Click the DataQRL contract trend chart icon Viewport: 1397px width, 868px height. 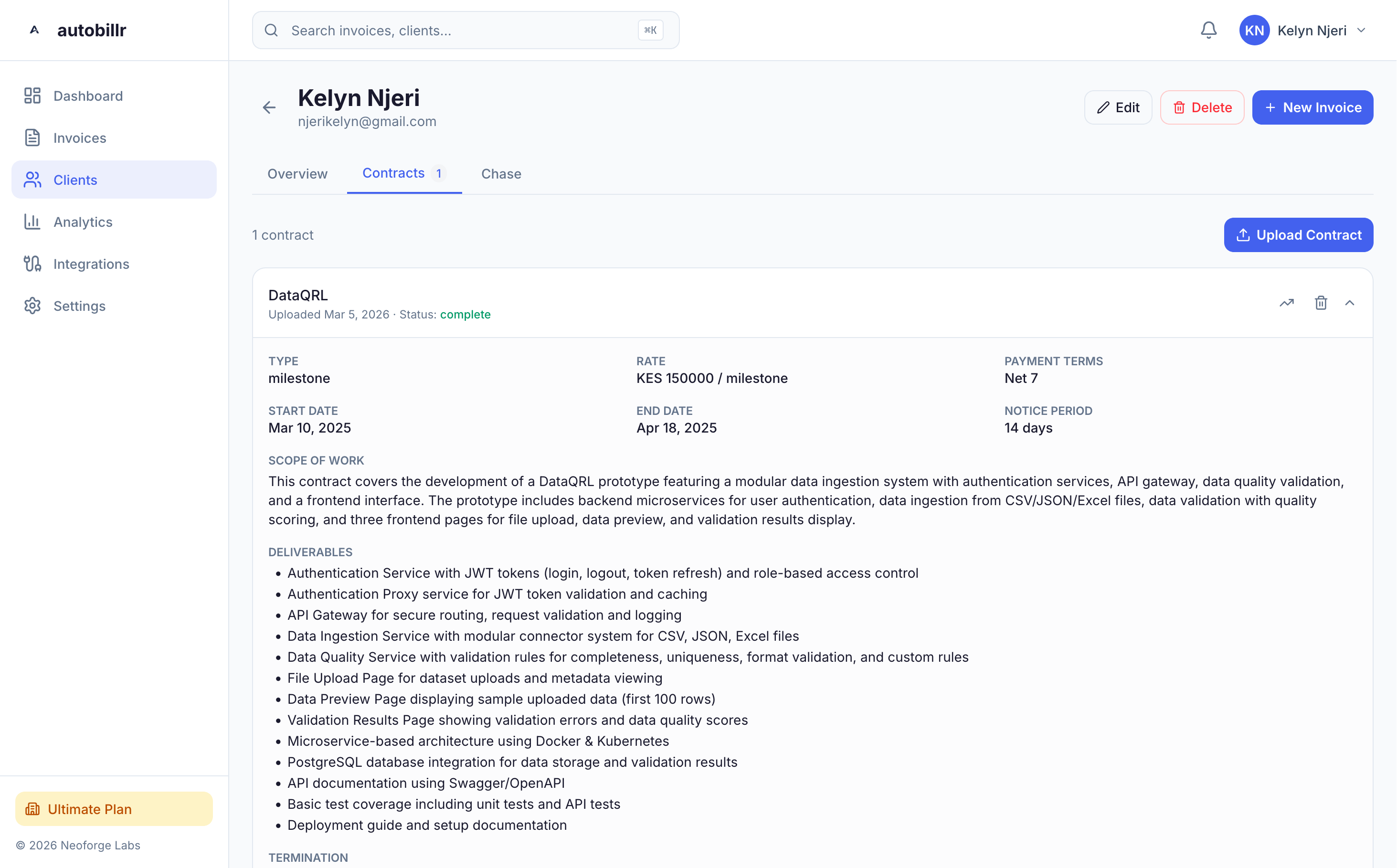(1286, 303)
